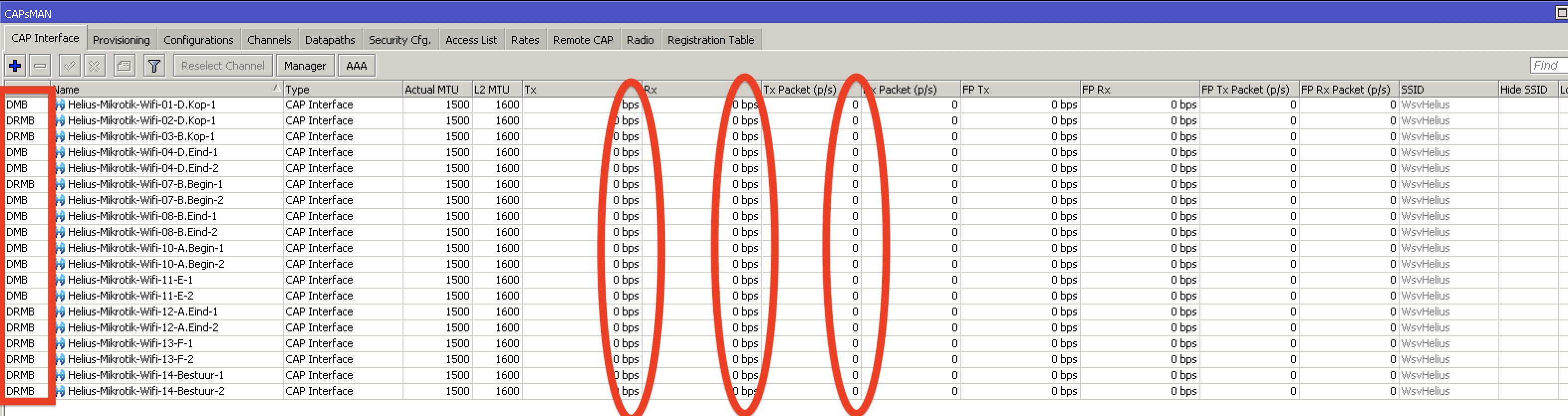The height and width of the screenshot is (416, 1568).
Task: Switch to the Provisioning tab
Action: (x=121, y=39)
